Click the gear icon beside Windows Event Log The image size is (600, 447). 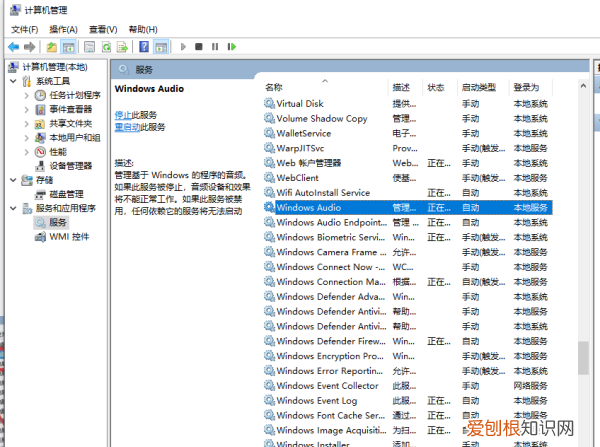pyautogui.click(x=269, y=400)
